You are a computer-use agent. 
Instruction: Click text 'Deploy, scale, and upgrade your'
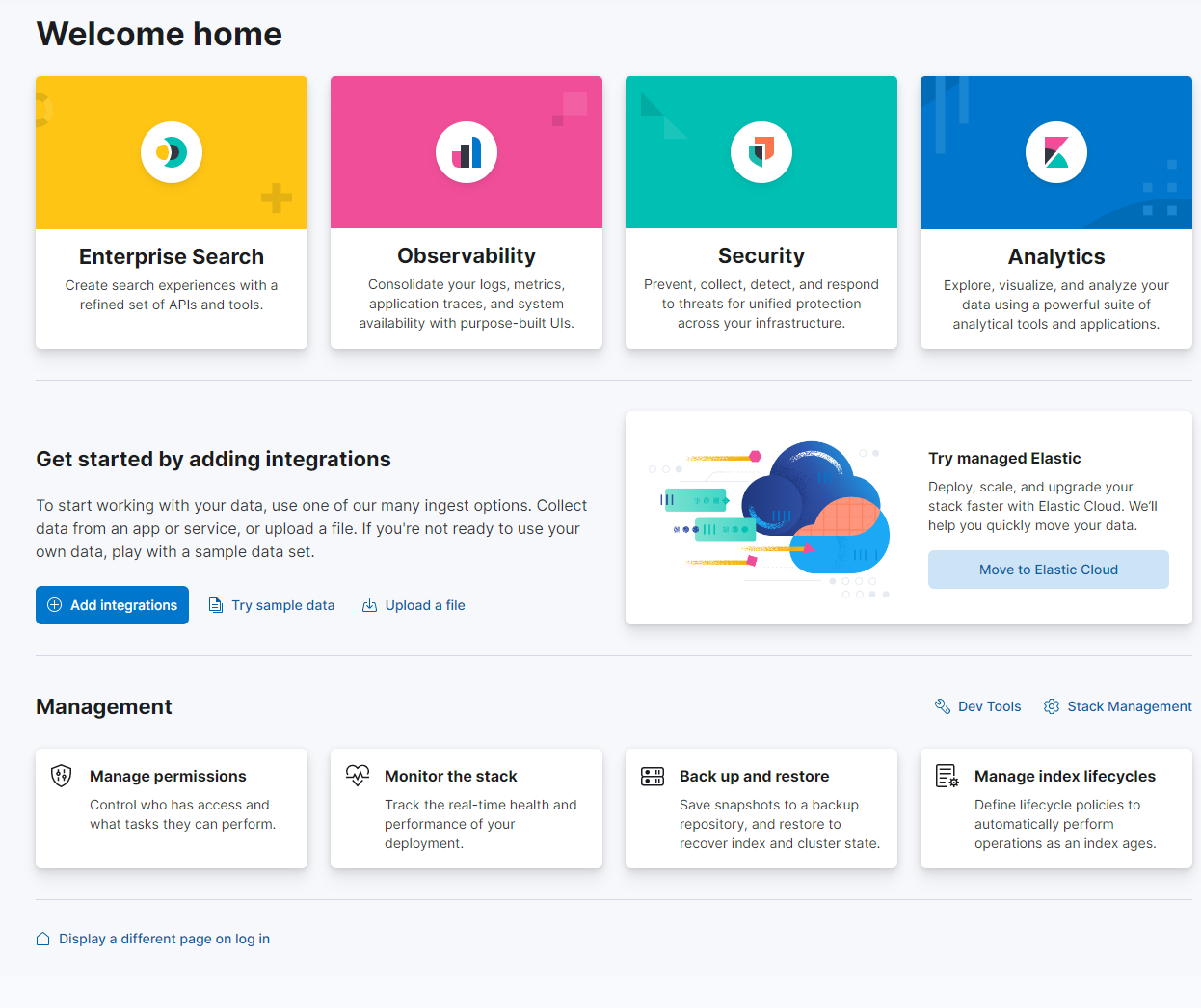click(x=1030, y=487)
